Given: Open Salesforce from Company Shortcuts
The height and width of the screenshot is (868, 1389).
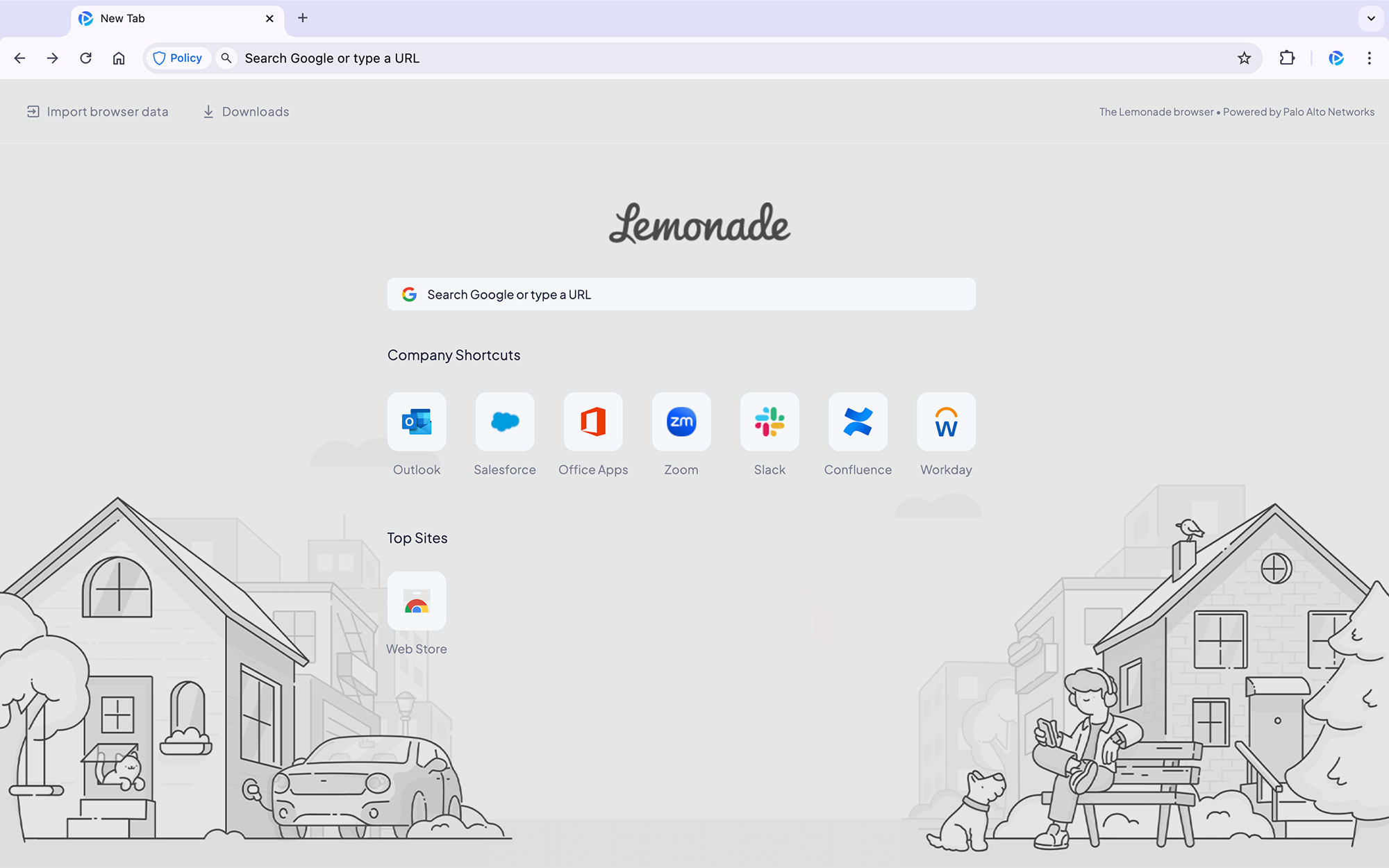Looking at the screenshot, I should (504, 422).
